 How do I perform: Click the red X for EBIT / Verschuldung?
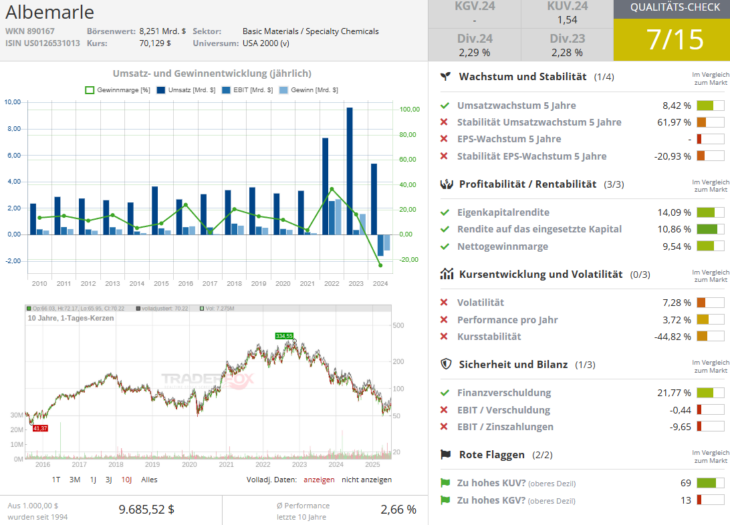click(444, 410)
